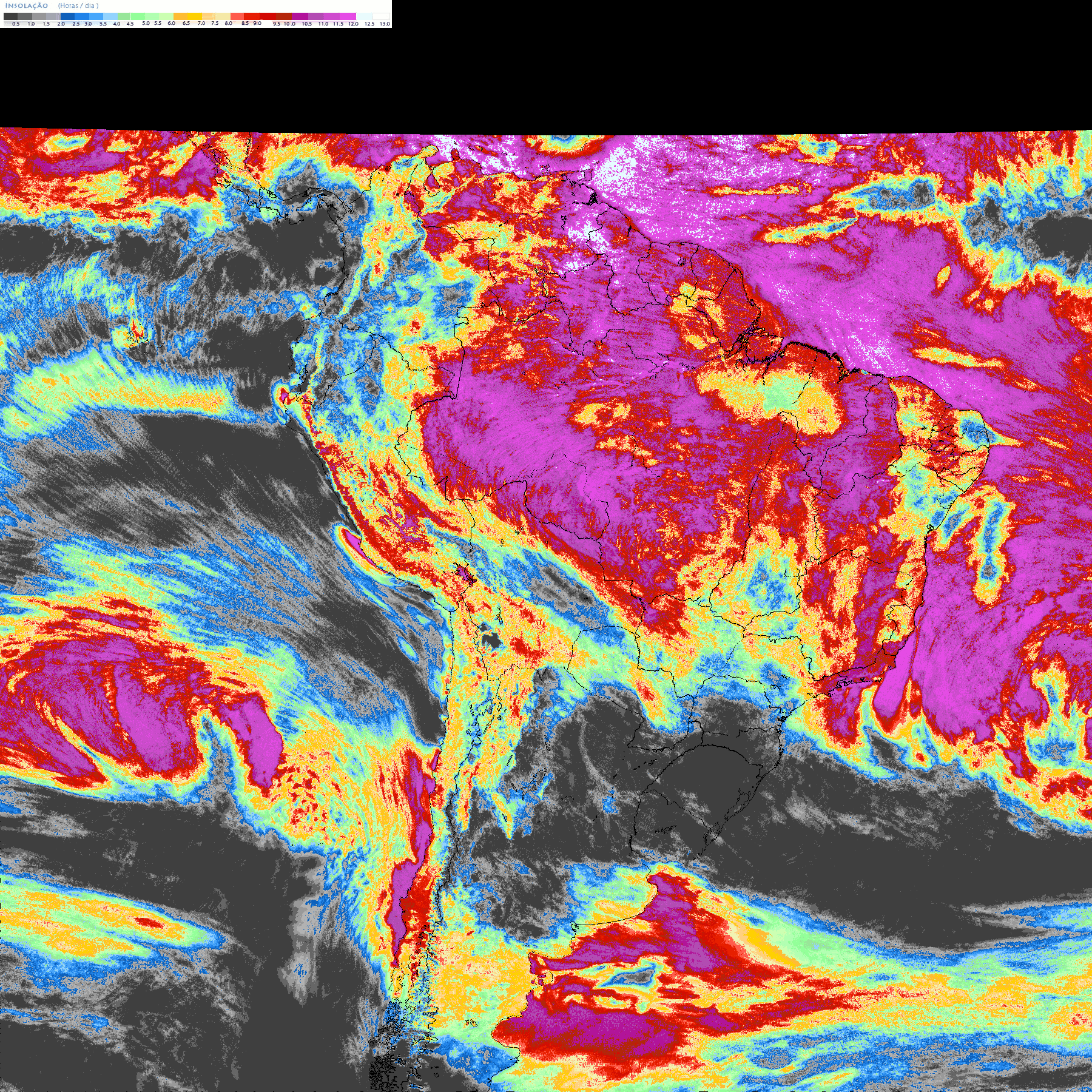Click the '4.0' legend value
The width and height of the screenshot is (1092, 1092).
coord(116,24)
